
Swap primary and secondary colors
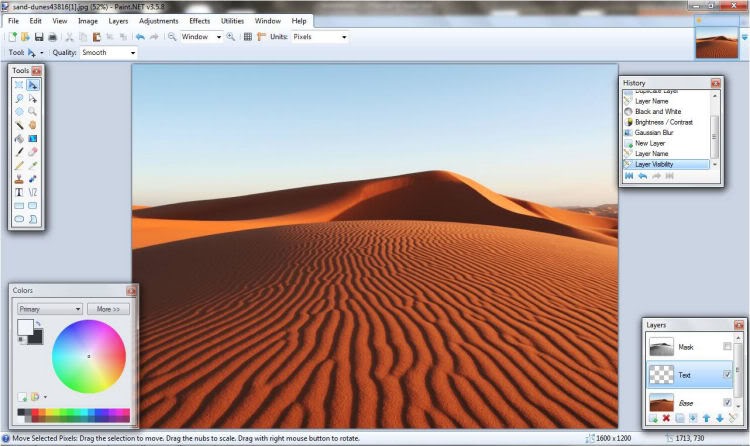click(x=38, y=324)
